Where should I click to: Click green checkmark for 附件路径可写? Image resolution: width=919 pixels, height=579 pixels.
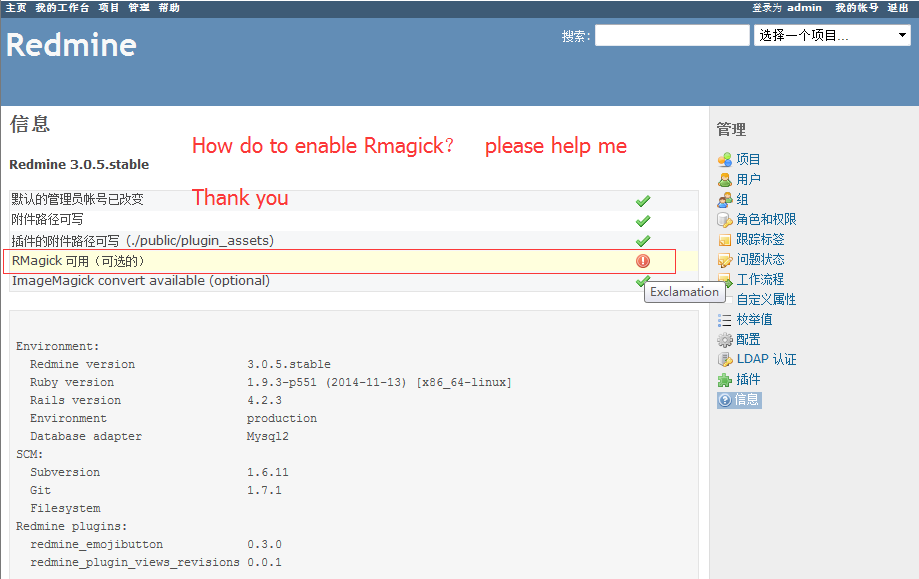point(643,221)
